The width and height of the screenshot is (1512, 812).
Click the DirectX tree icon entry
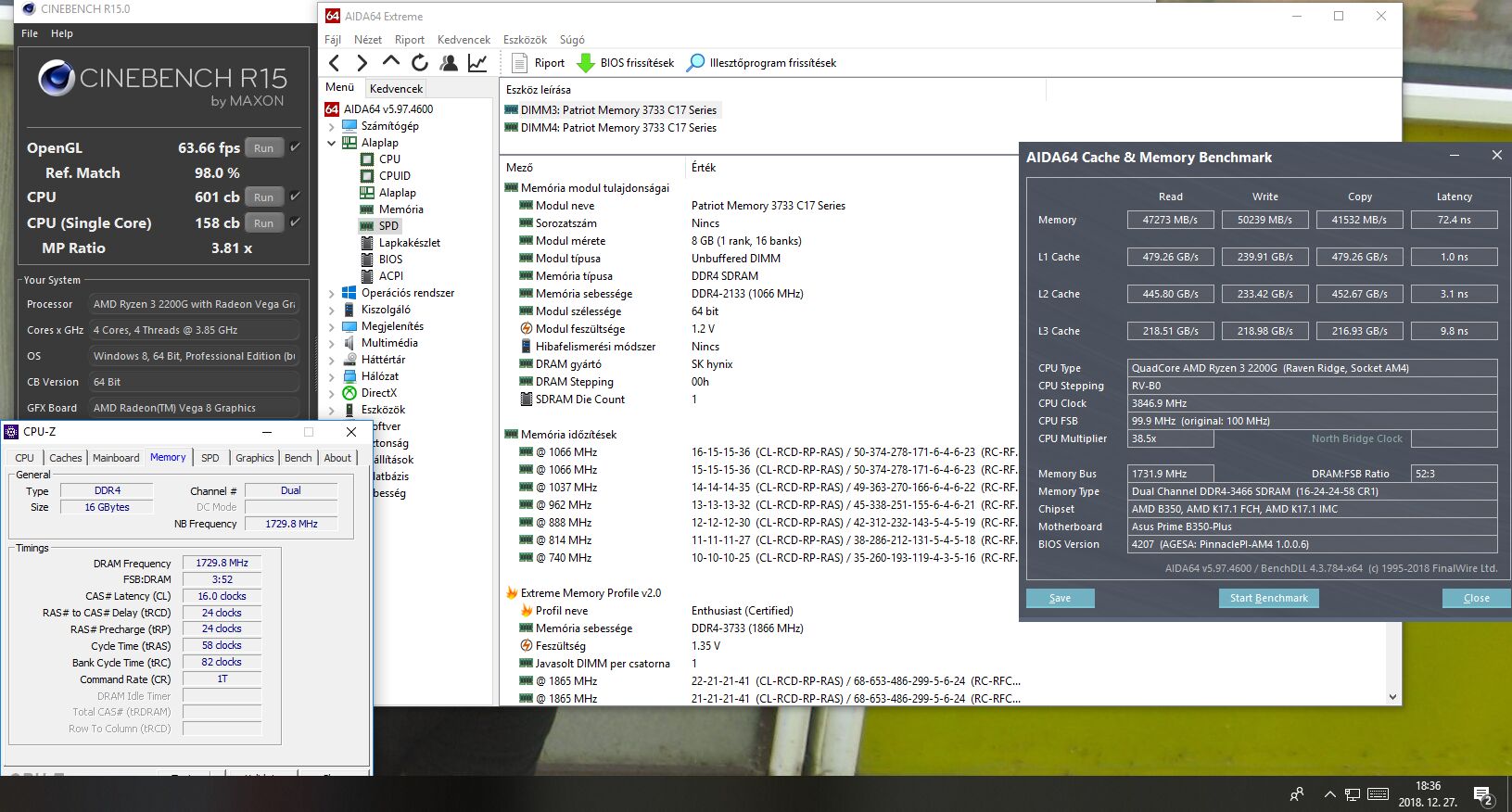349,393
